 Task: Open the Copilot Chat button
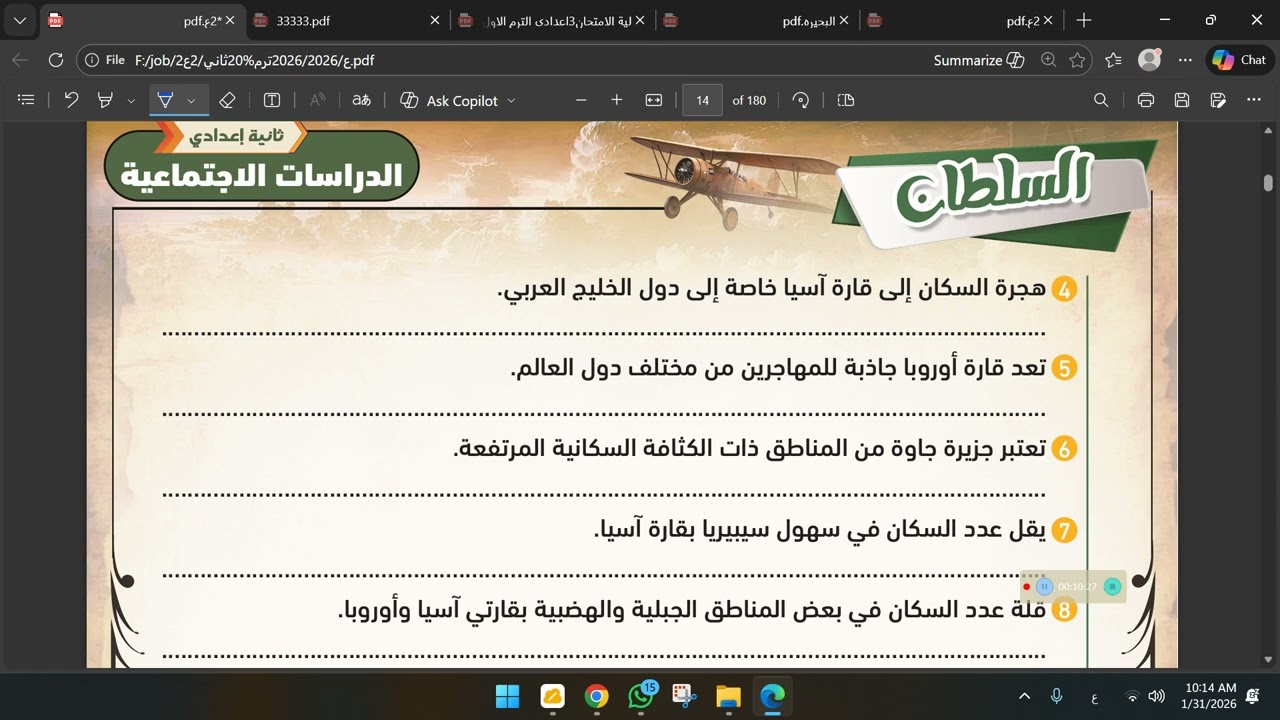1239,60
